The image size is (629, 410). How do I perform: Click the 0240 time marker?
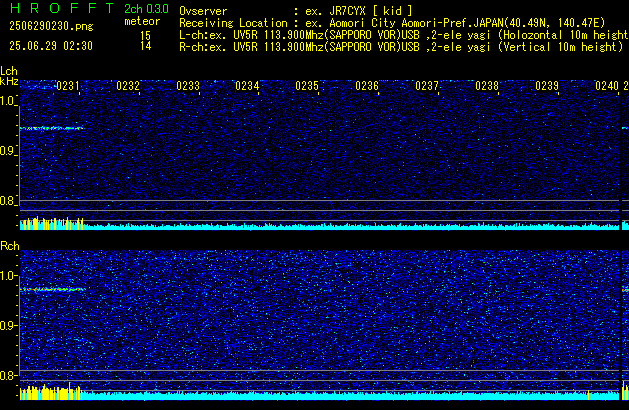click(x=607, y=86)
